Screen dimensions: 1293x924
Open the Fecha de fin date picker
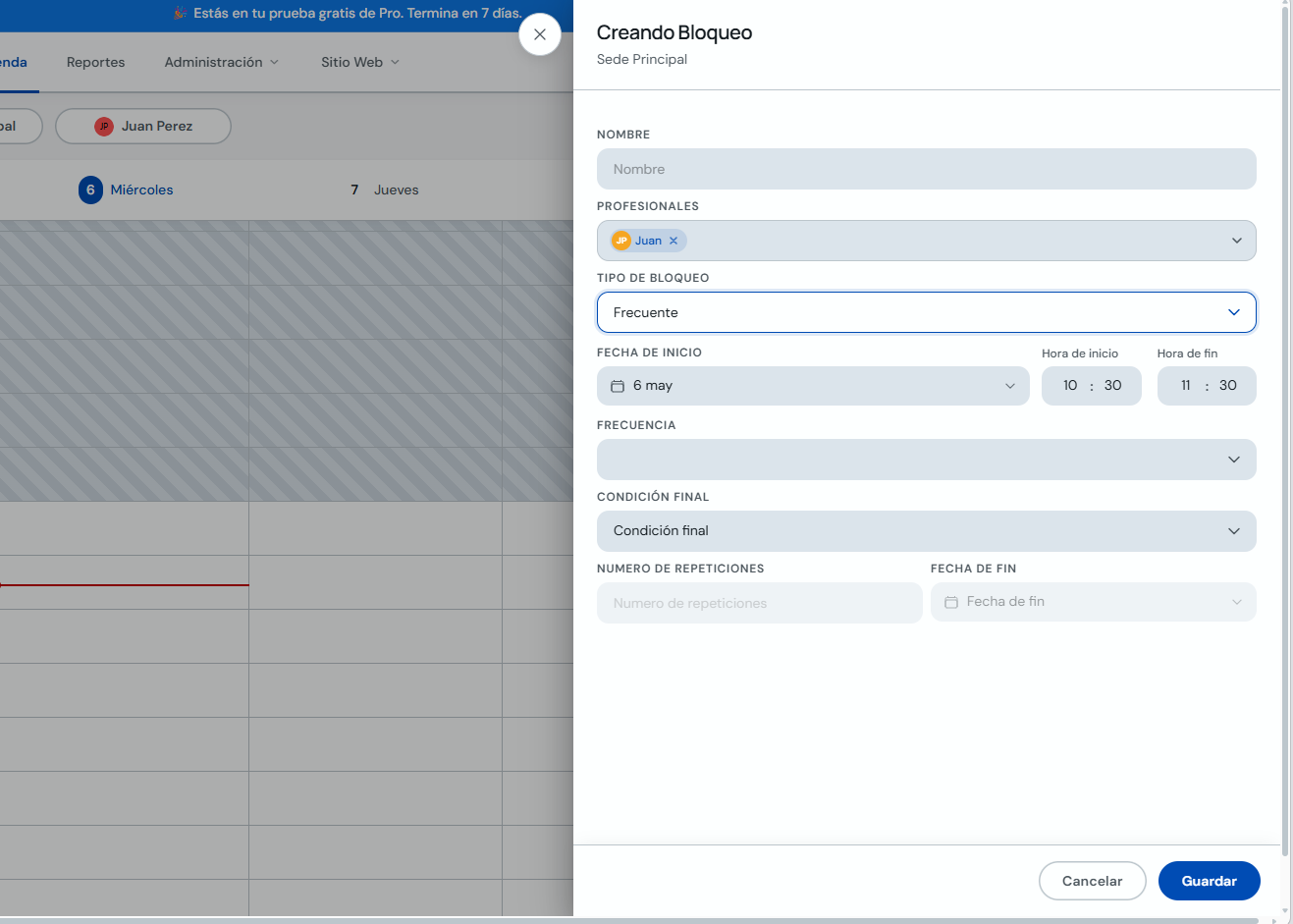[x=1094, y=602]
